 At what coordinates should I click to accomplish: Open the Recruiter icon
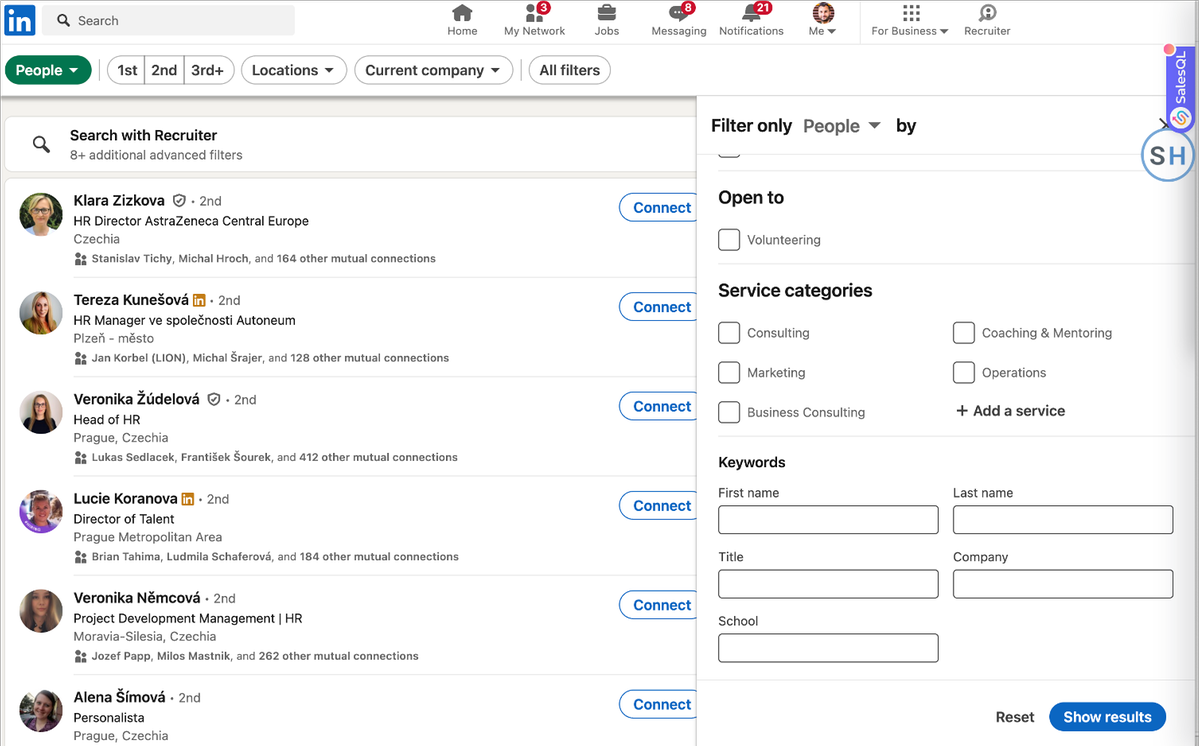[987, 13]
